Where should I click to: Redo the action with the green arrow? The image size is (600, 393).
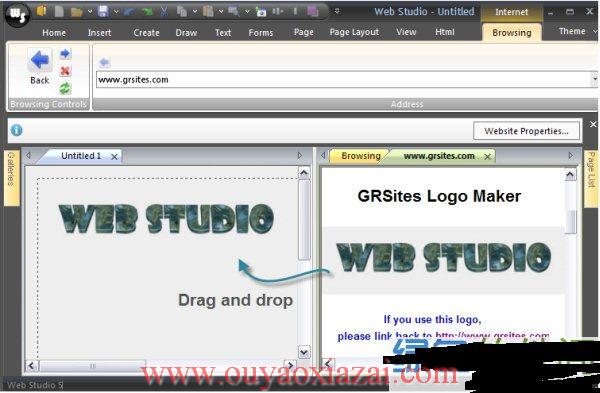coord(147,12)
